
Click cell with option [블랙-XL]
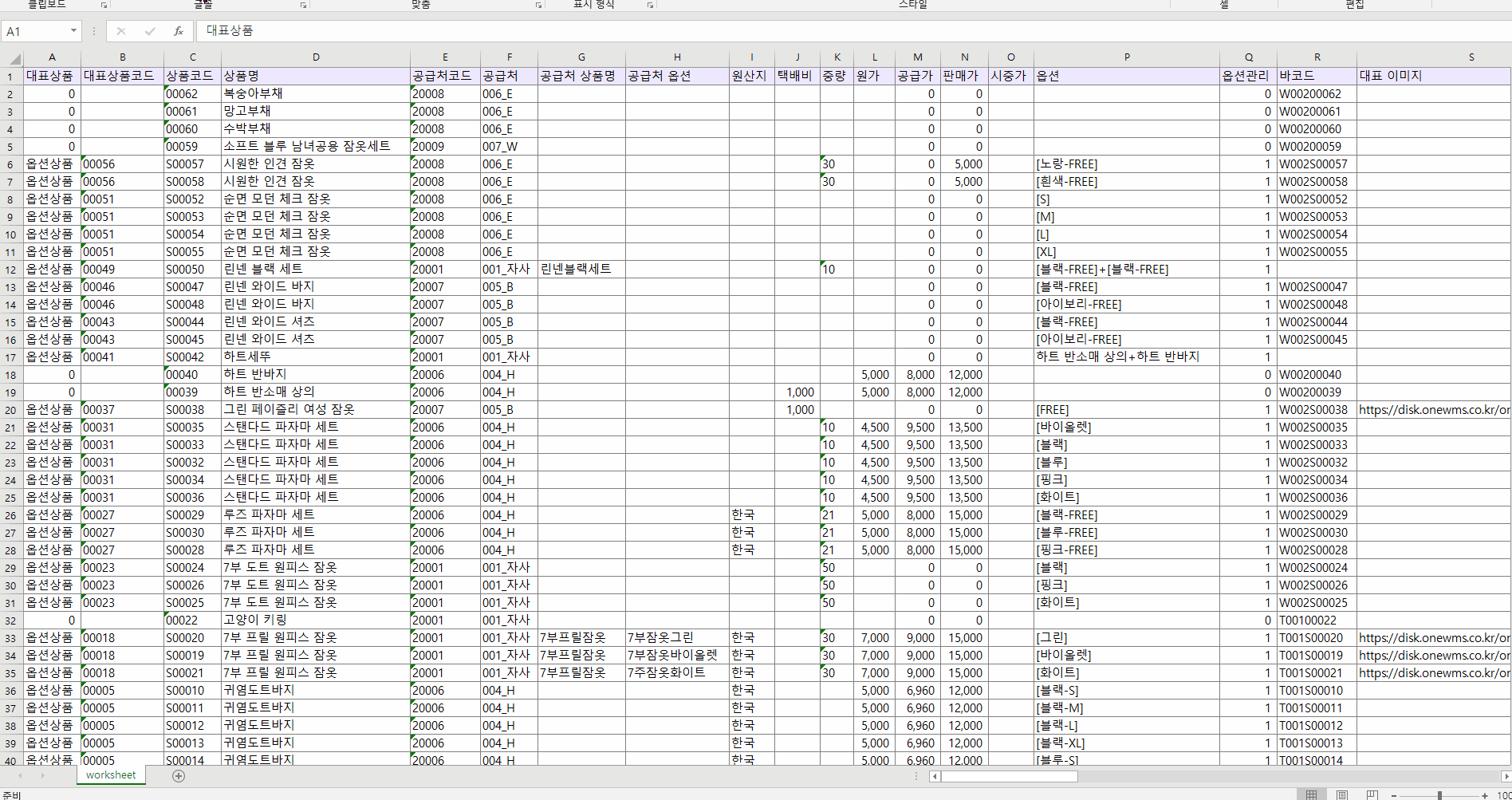point(1127,743)
